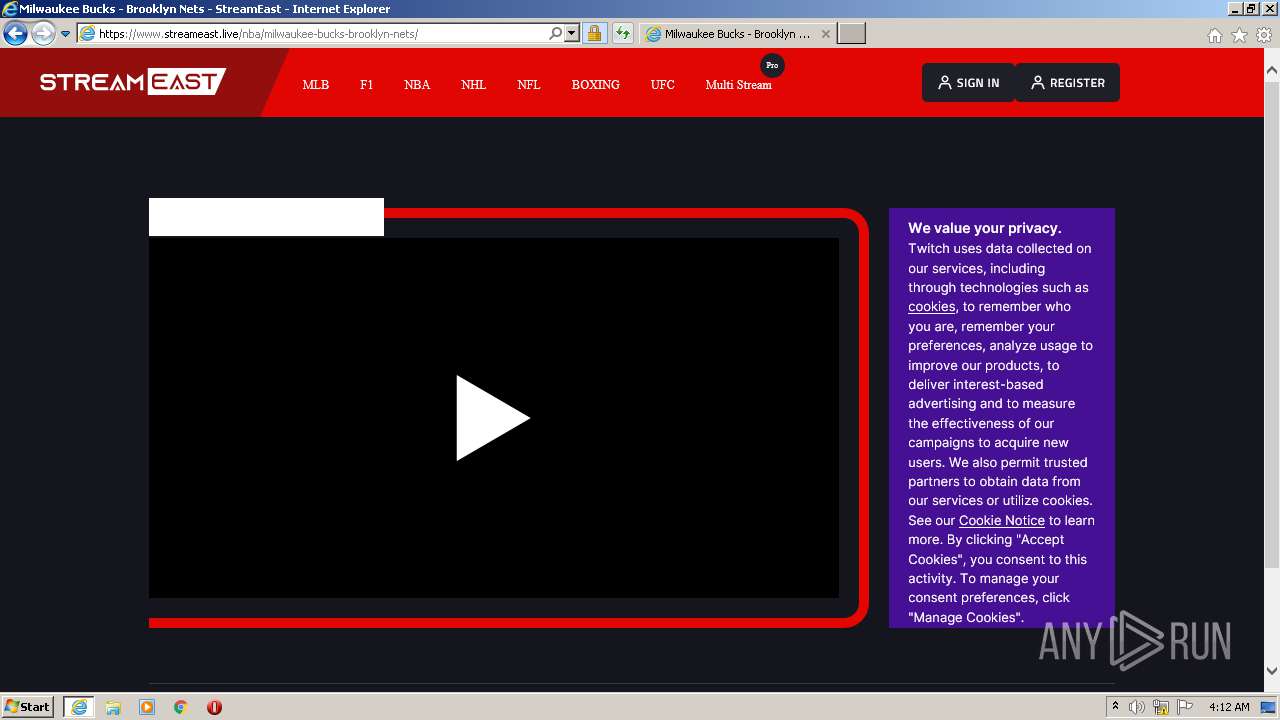Viewport: 1280px width, 720px height.
Task: Open the Windows Start menu
Action: (28, 707)
